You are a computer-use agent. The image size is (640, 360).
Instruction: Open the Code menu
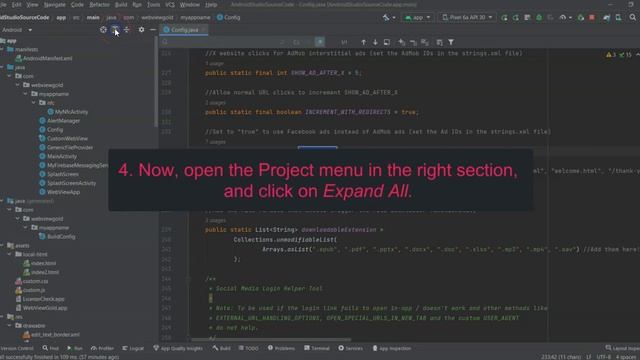coord(77,4)
